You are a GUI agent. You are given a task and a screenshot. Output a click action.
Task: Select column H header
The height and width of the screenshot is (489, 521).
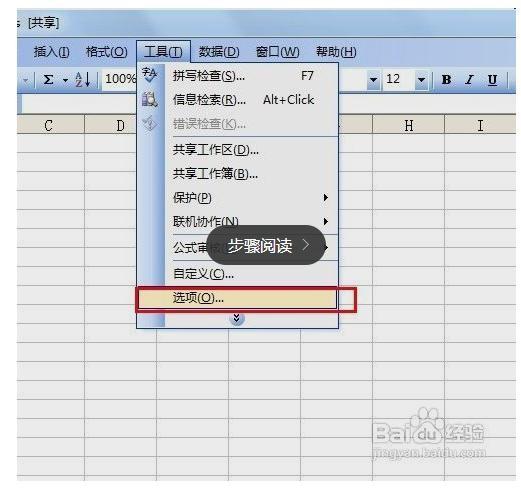coord(408,125)
